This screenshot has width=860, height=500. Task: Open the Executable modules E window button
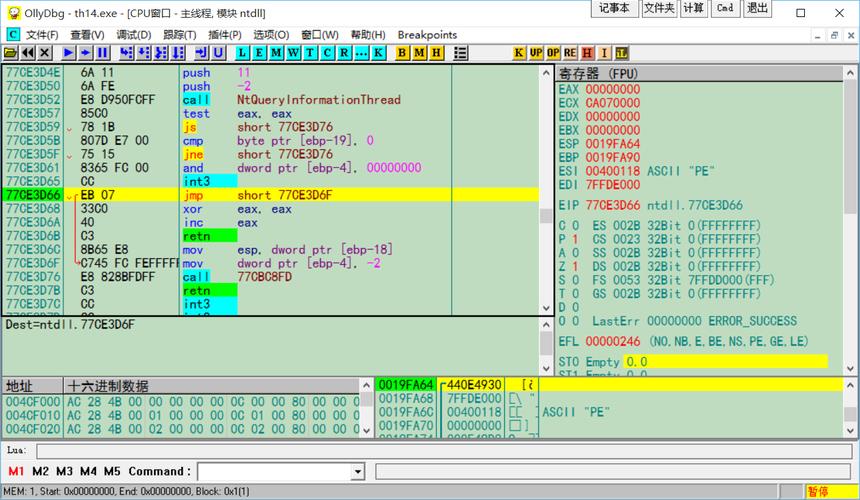260,52
